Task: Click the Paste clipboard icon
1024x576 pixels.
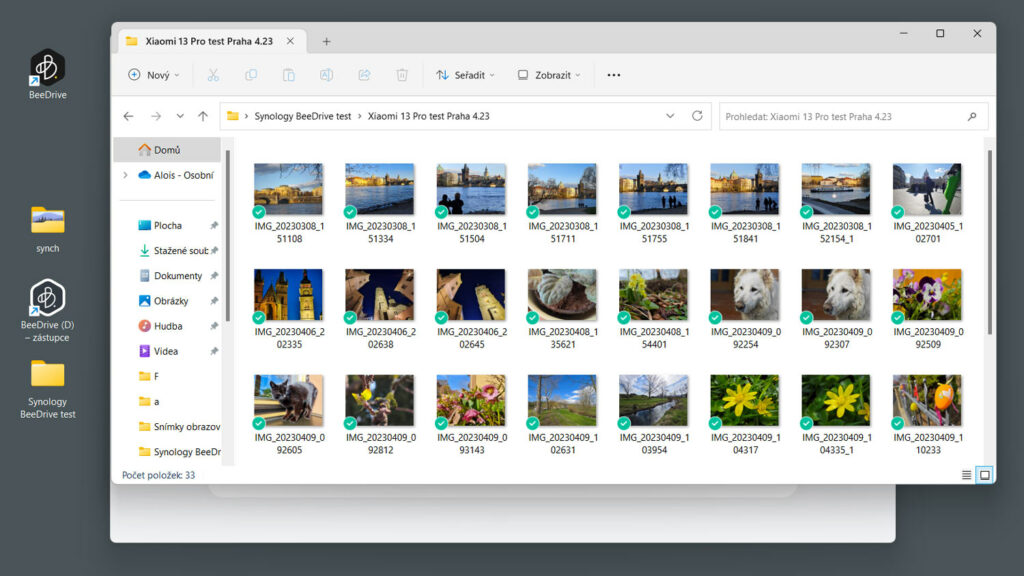Action: pos(288,75)
